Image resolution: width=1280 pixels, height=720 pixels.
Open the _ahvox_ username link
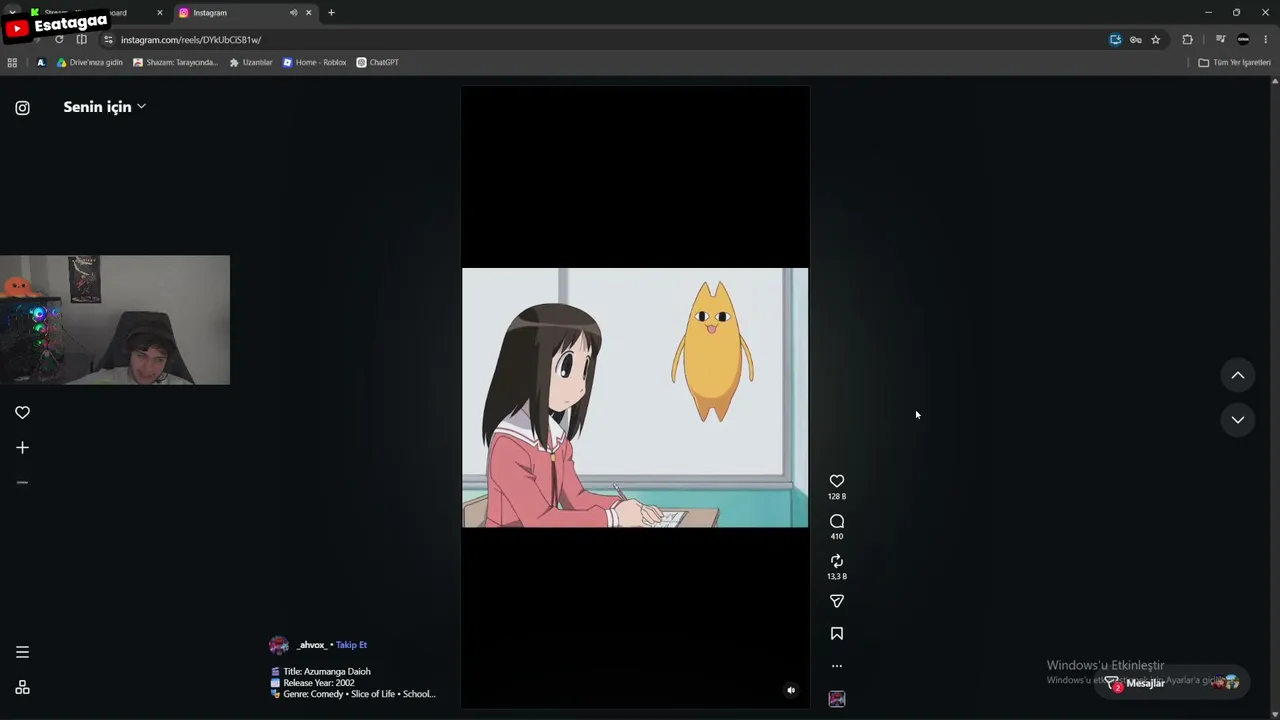(311, 645)
